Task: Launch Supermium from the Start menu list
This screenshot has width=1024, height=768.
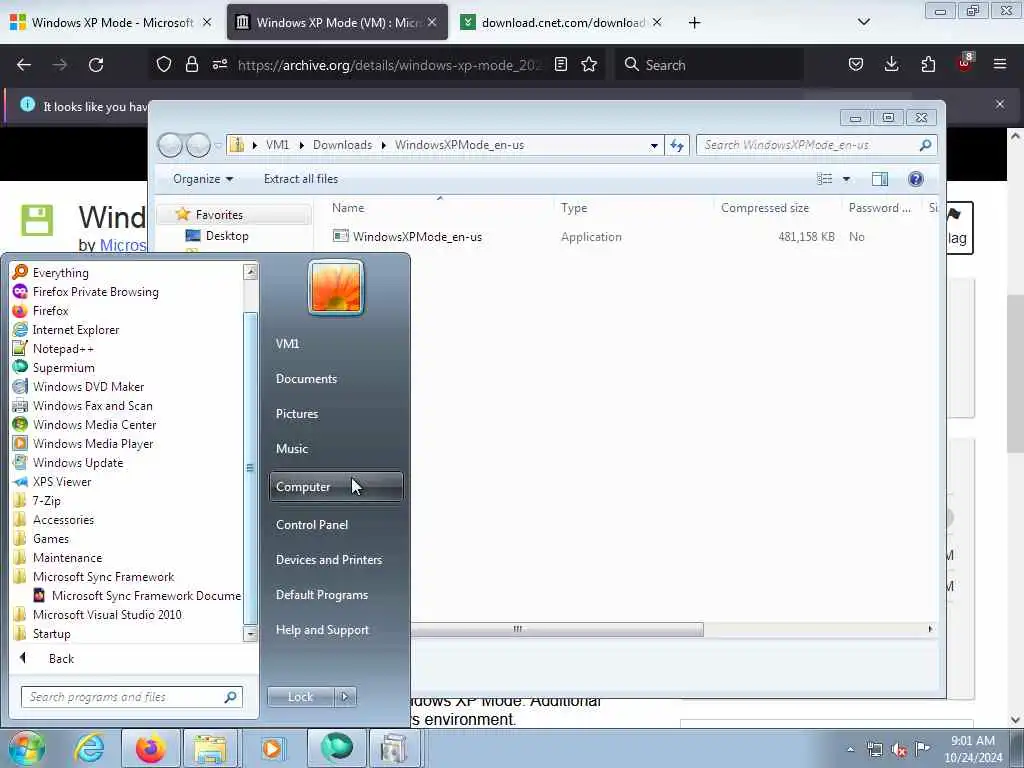Action: 63,368
